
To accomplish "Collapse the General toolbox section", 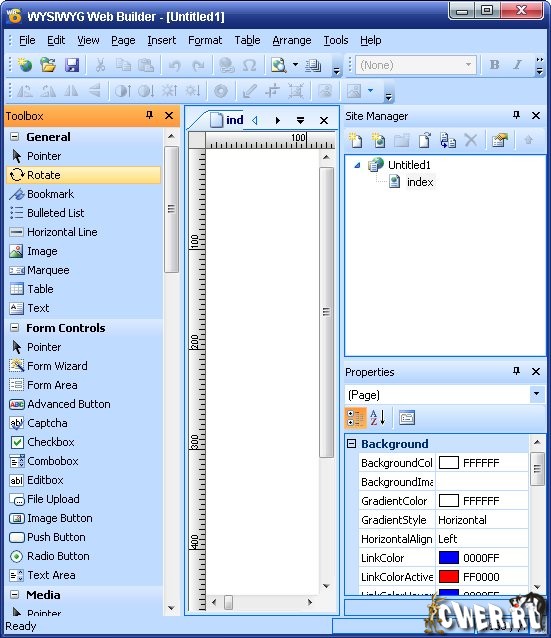I will tap(14, 136).
